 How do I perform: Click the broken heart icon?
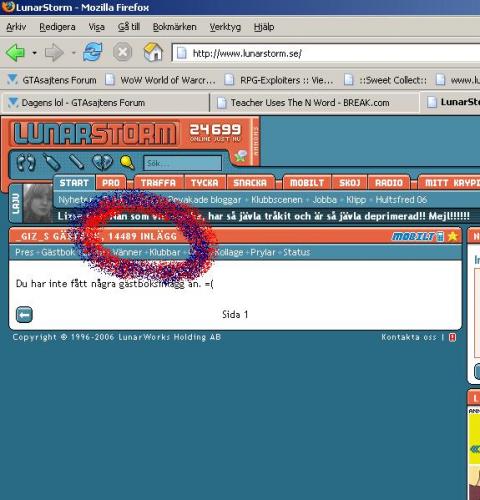pos(103,162)
